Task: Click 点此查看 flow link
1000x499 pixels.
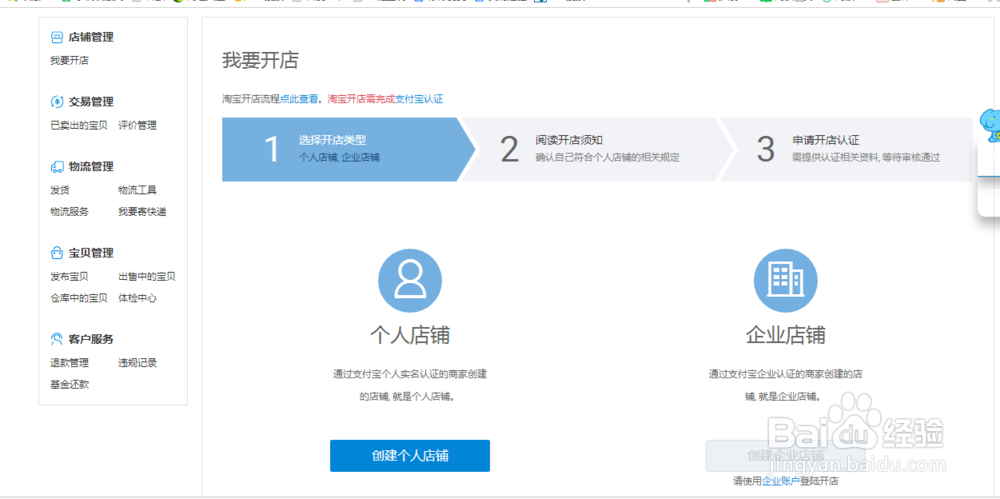Action: point(299,99)
